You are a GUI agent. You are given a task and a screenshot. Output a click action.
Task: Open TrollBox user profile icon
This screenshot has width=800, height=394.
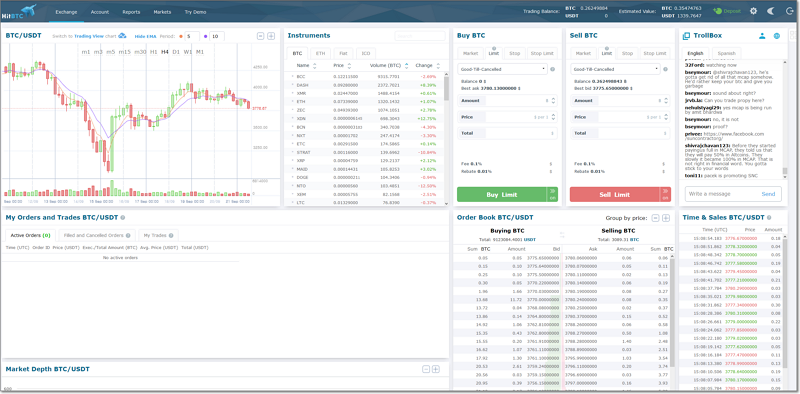[762, 36]
